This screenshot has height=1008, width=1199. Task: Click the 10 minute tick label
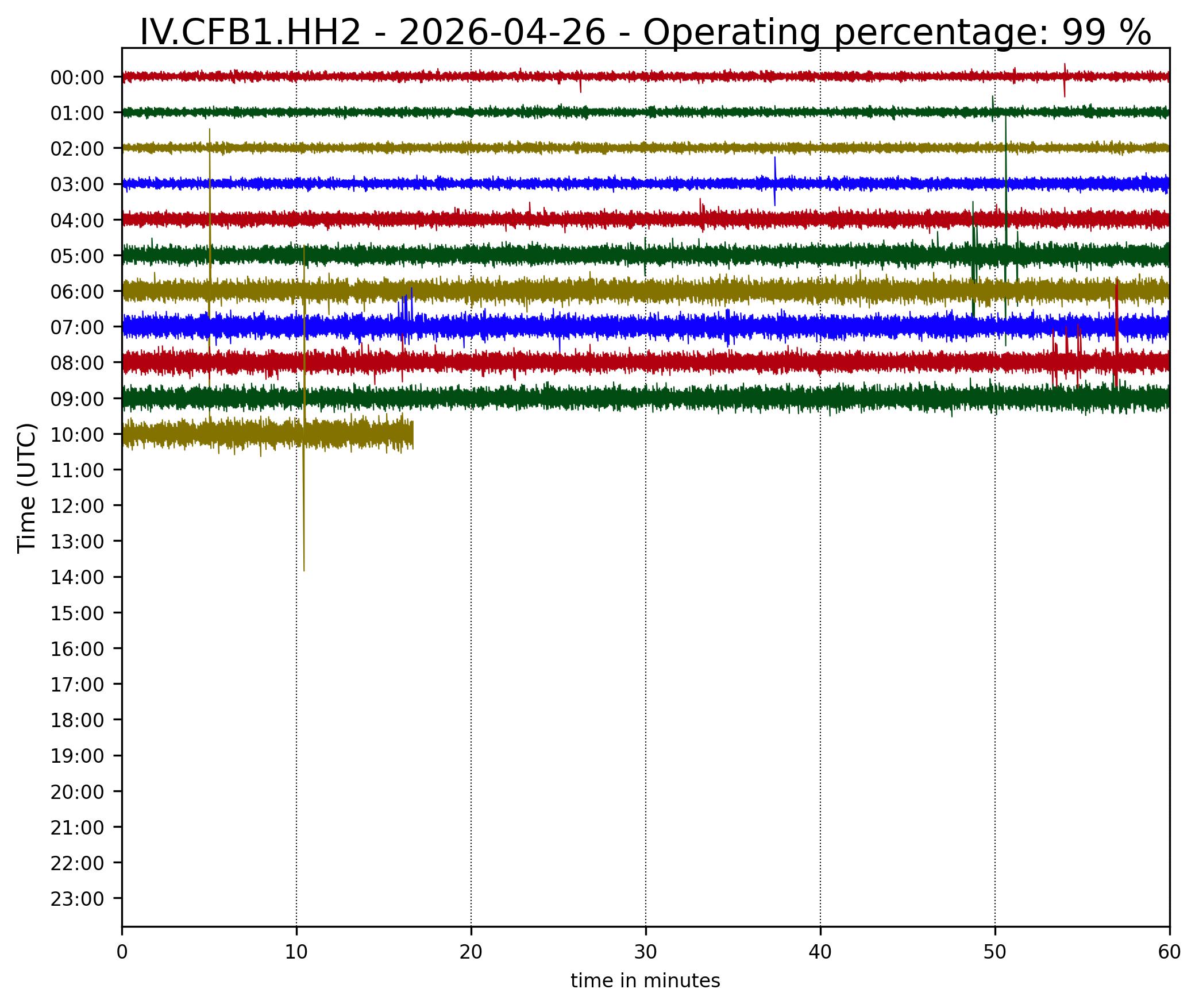coord(296,953)
